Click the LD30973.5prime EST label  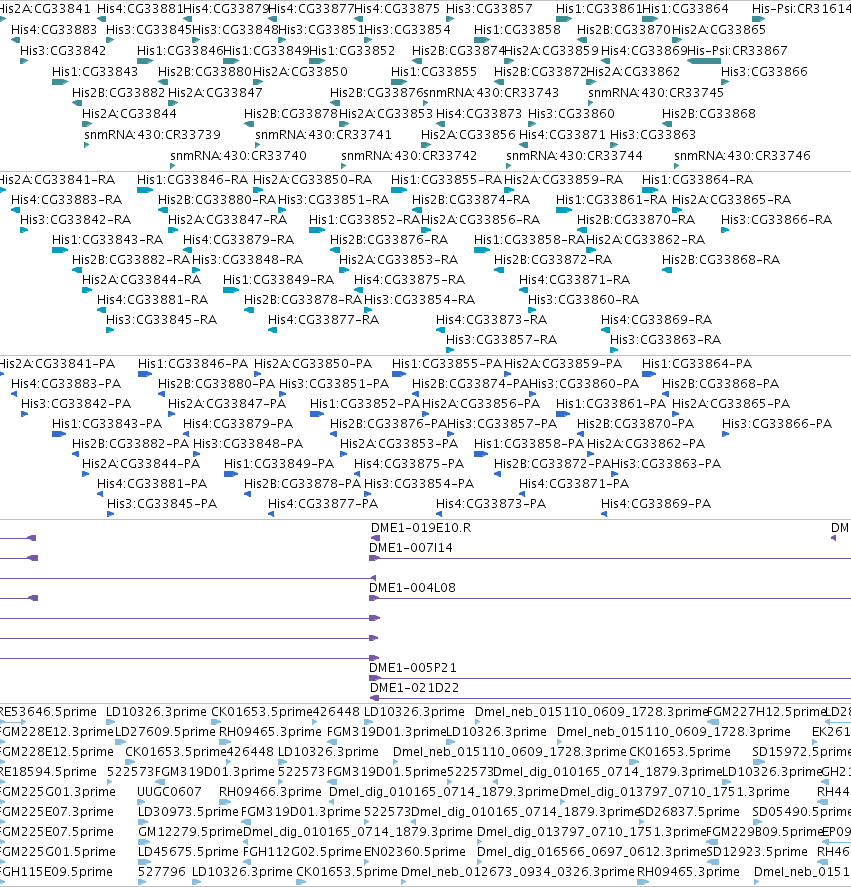tap(188, 812)
